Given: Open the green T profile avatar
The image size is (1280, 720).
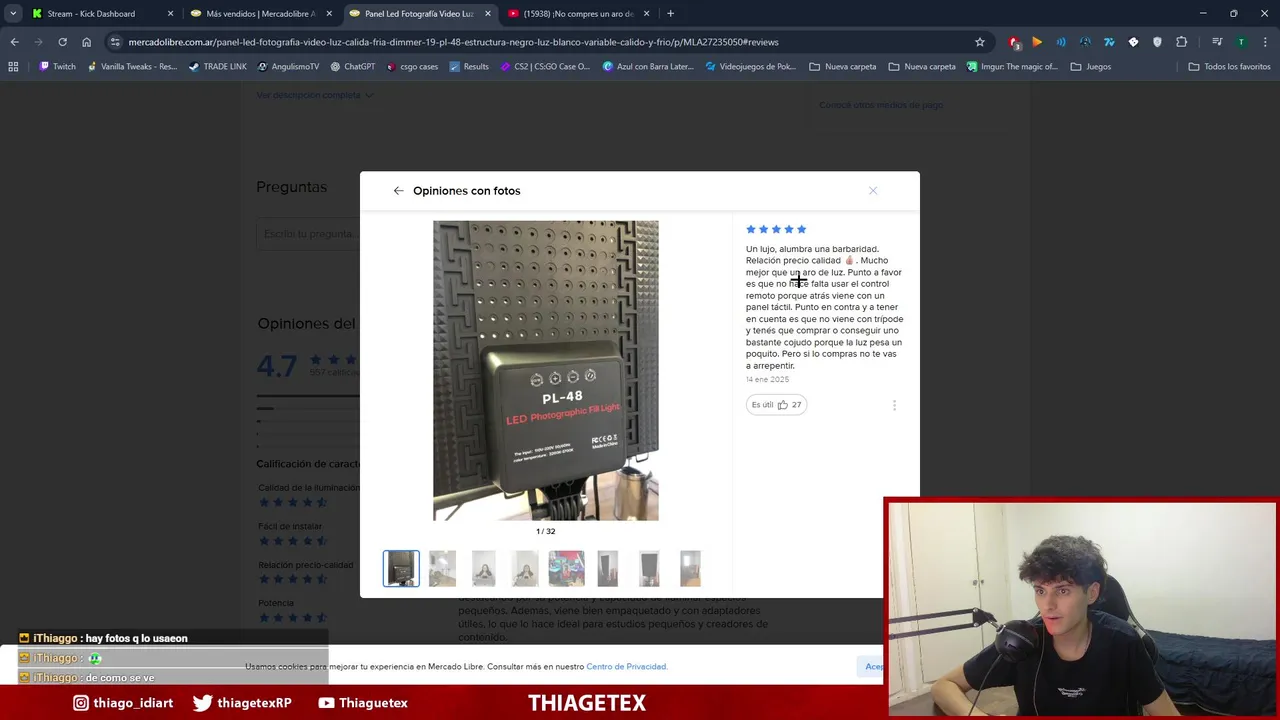Looking at the screenshot, I should [1241, 42].
